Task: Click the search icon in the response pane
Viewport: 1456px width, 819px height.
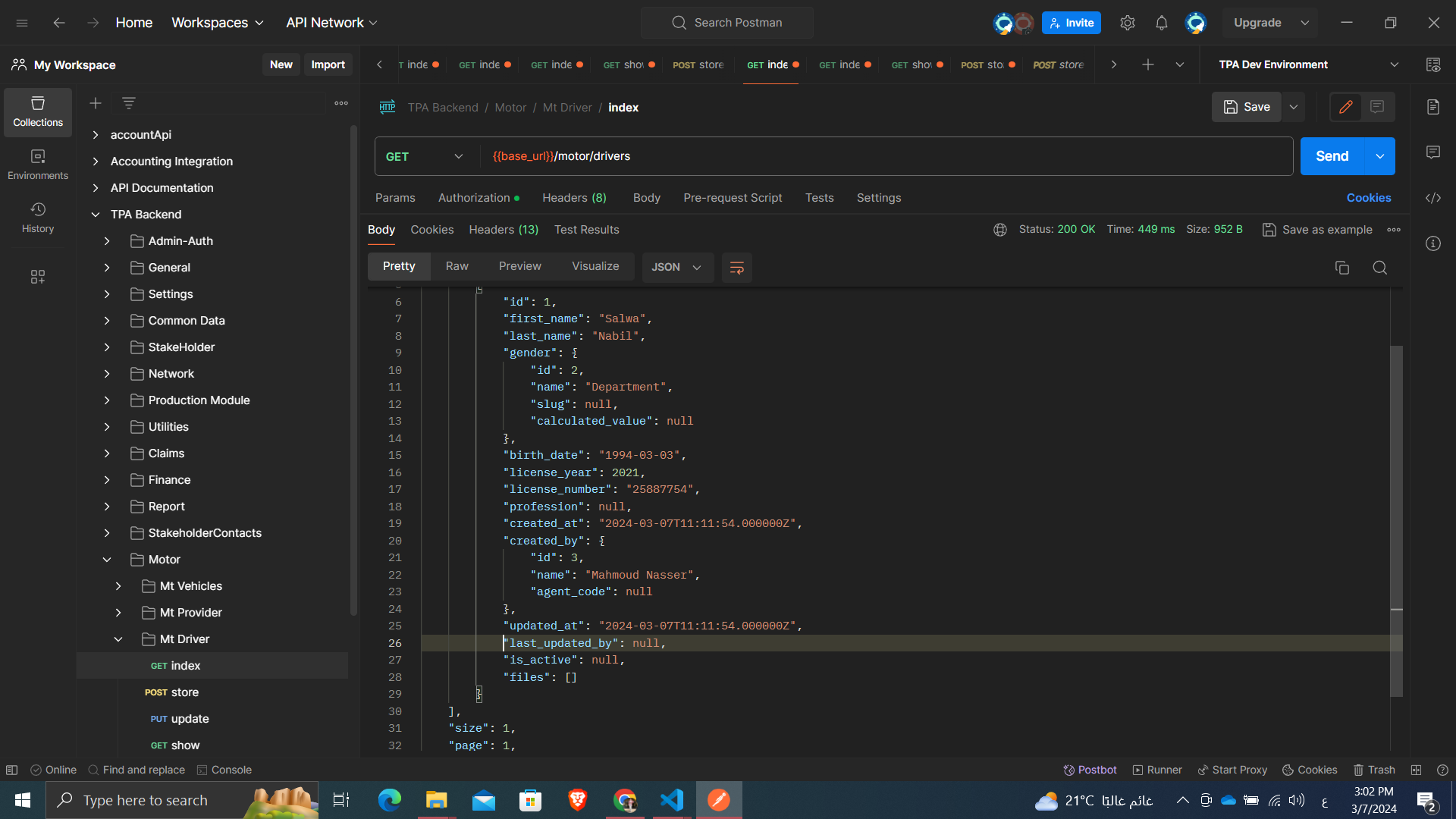Action: 1380,268
